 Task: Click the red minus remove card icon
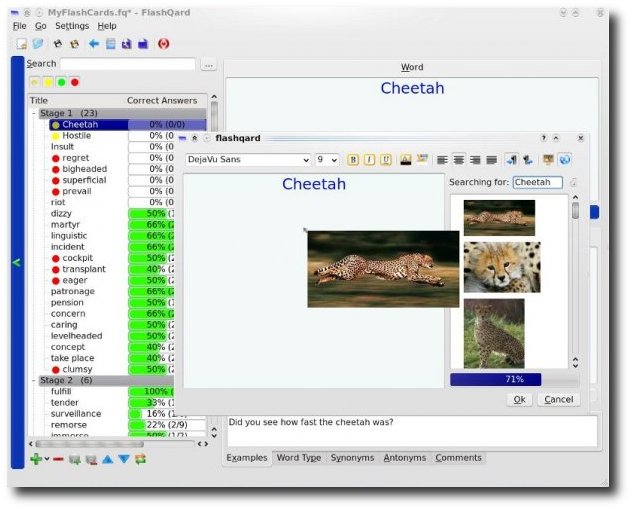[x=58, y=459]
